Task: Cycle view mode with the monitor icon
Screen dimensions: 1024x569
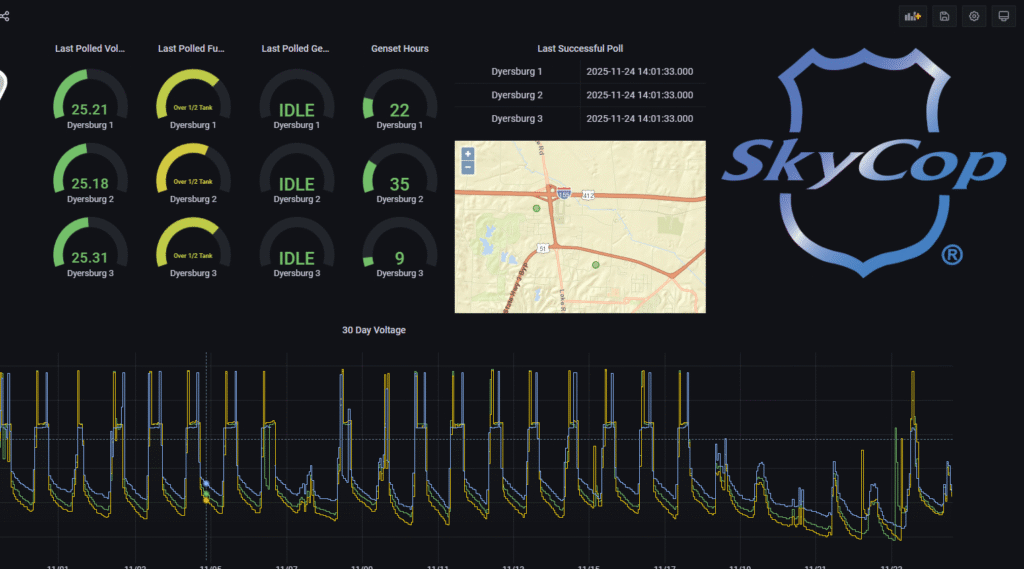Action: 1003,16
